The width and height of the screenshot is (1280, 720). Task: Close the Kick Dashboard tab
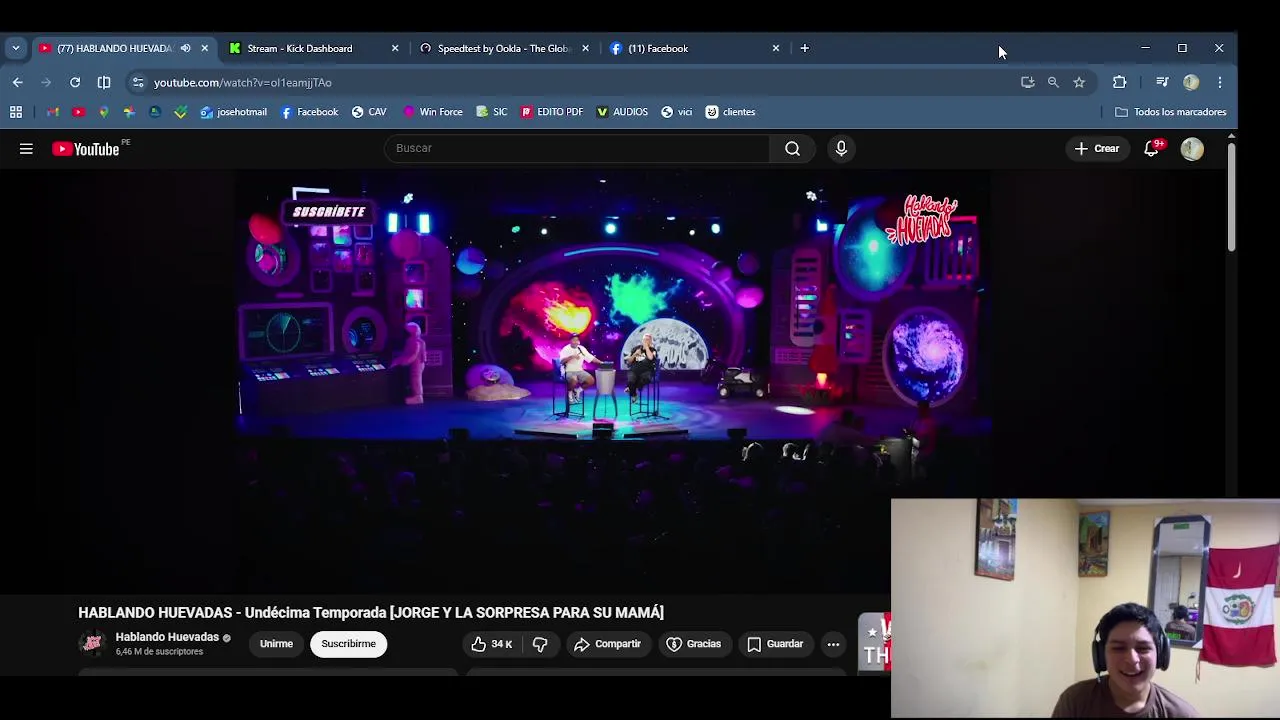395,48
